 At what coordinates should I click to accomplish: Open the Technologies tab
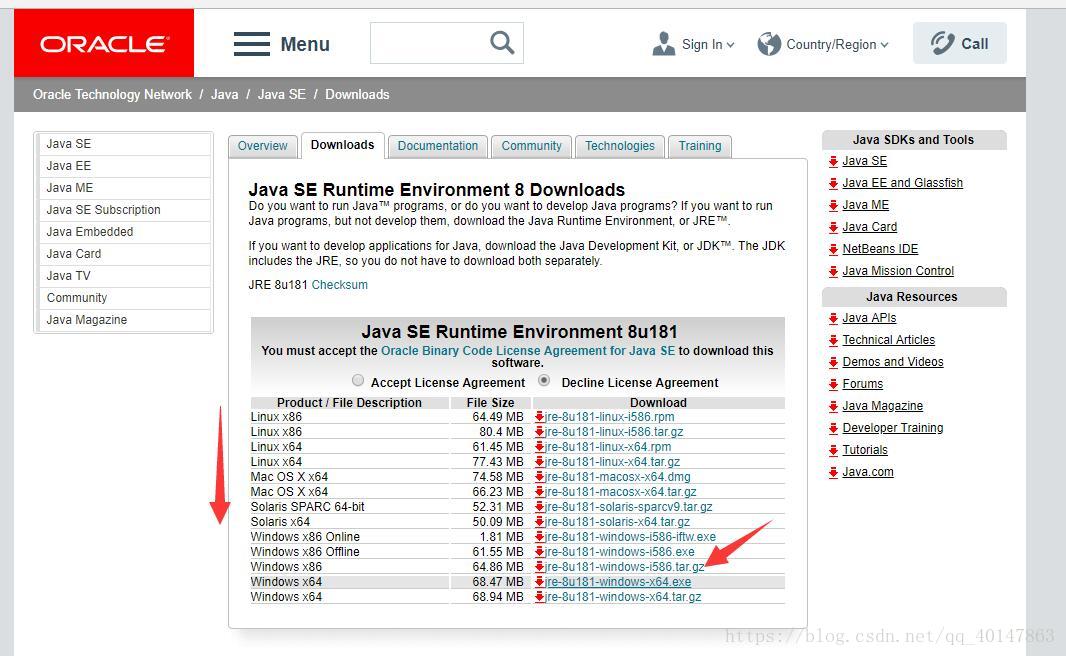(620, 146)
